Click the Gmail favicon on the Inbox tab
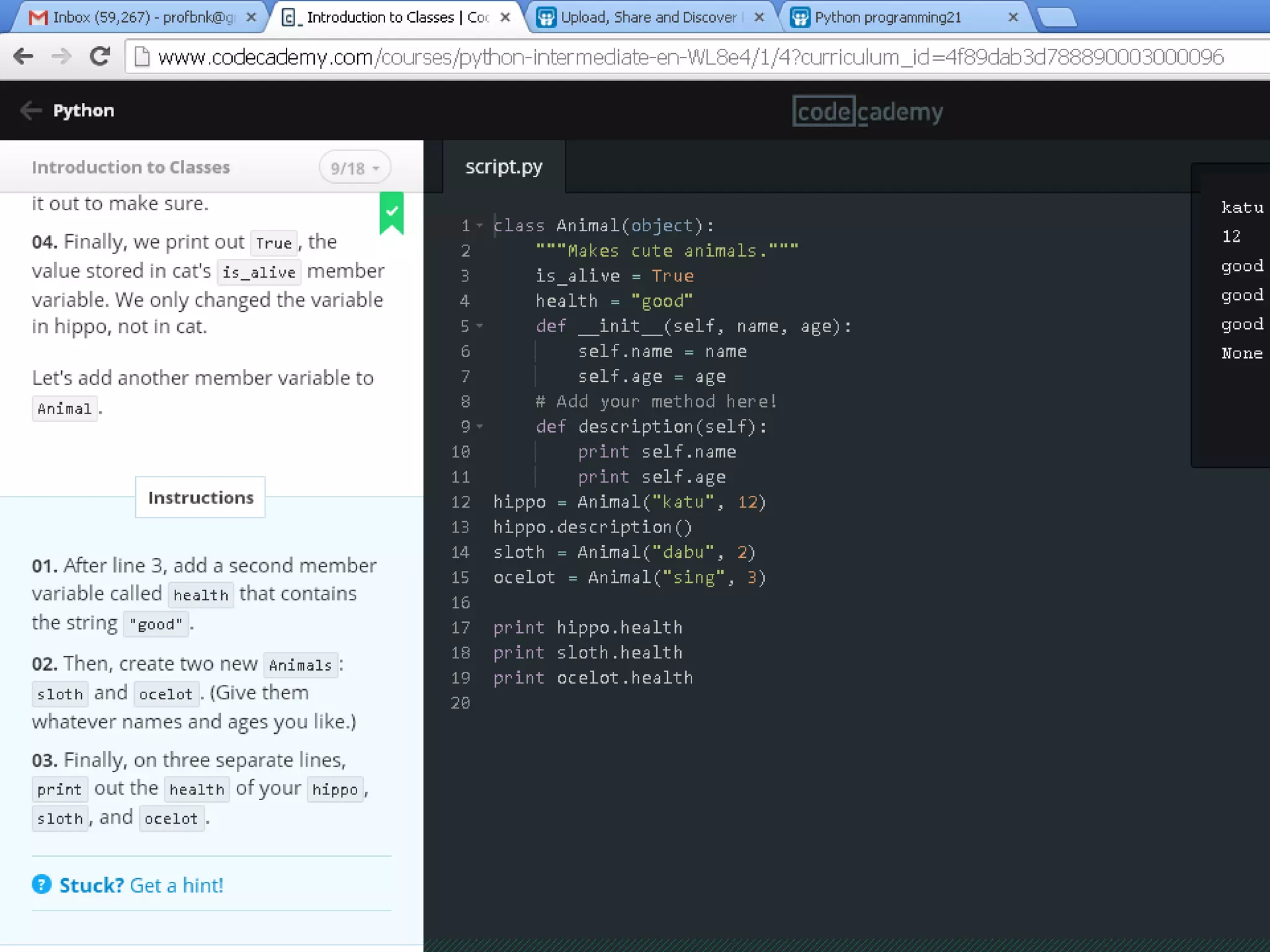Viewport: 1270px width, 952px height. point(38,17)
